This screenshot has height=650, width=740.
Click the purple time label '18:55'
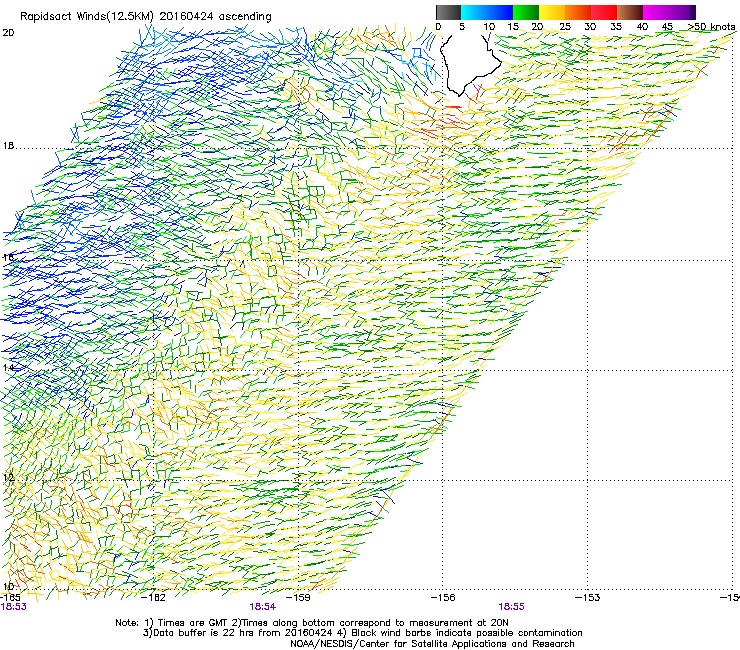(x=512, y=607)
